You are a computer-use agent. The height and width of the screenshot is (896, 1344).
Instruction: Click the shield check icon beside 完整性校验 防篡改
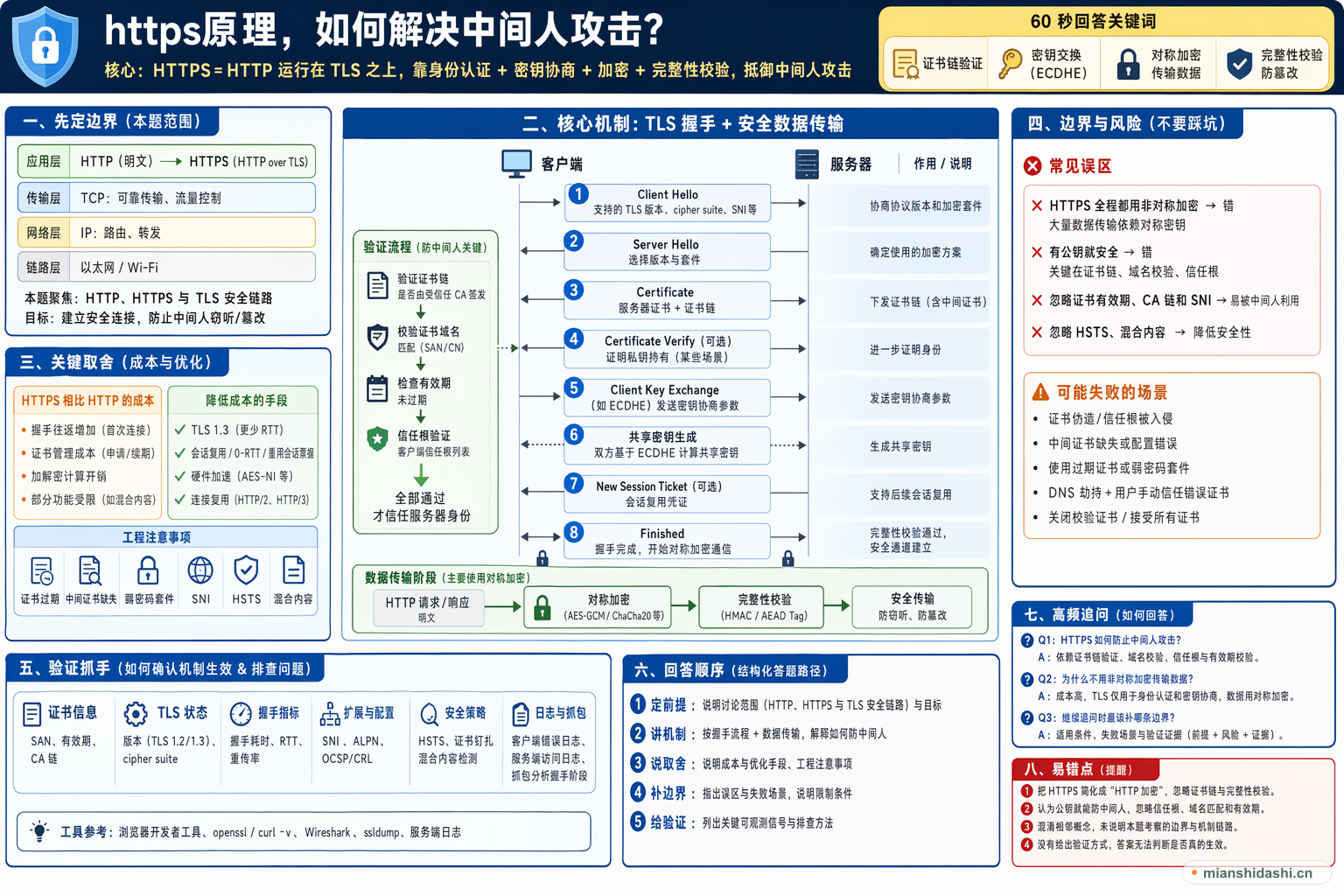[1239, 64]
